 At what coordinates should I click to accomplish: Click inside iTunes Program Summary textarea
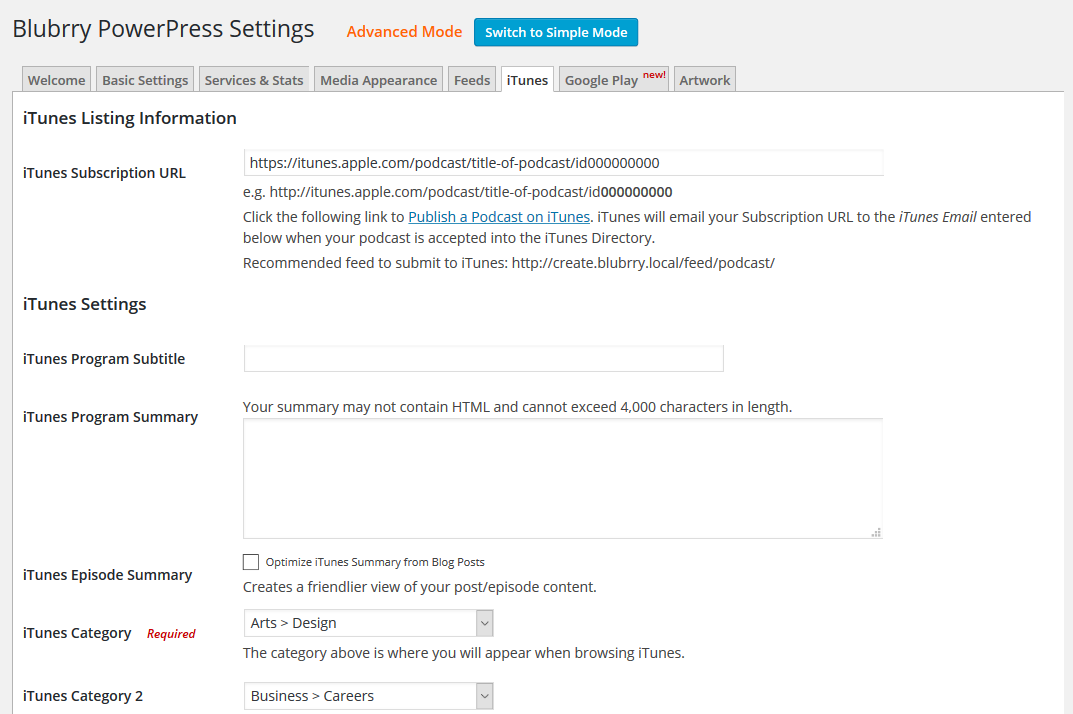click(x=563, y=479)
